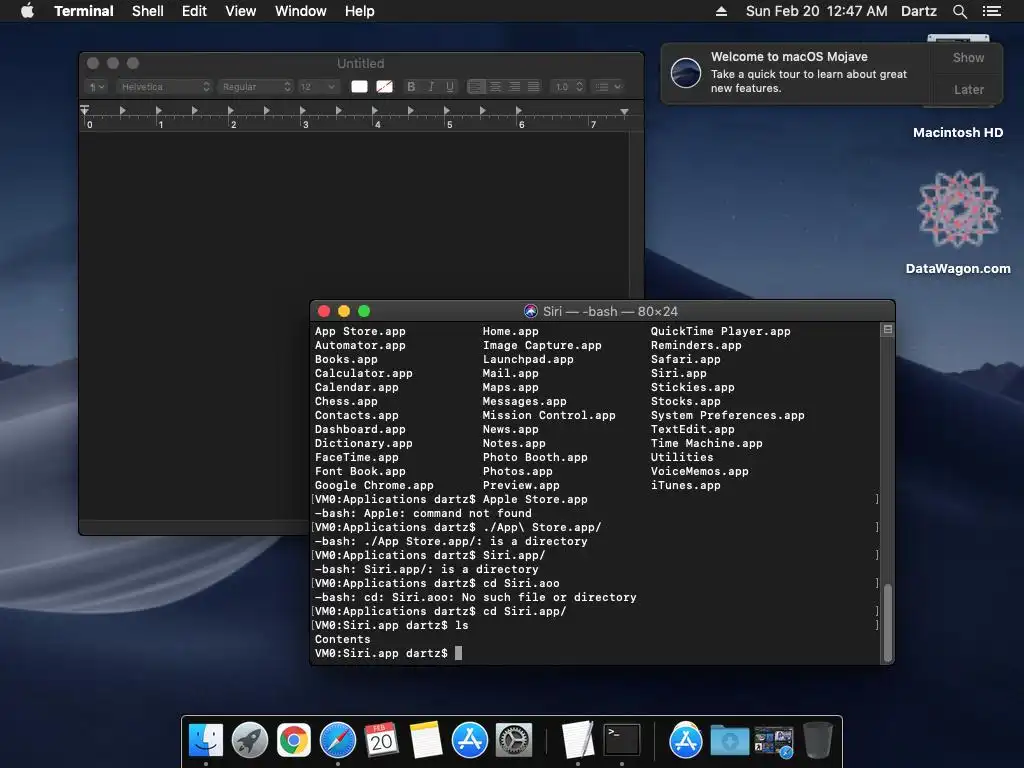Align text left in TextEdit

point(477,86)
